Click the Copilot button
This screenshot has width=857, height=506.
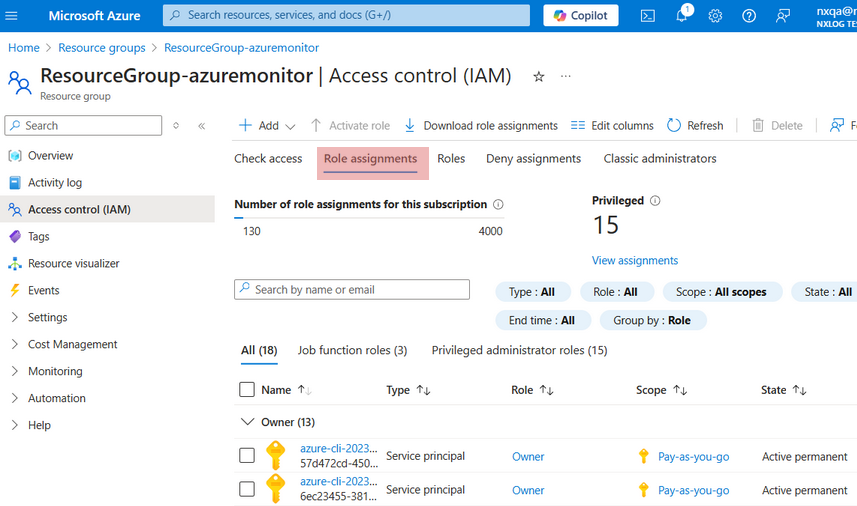[581, 16]
